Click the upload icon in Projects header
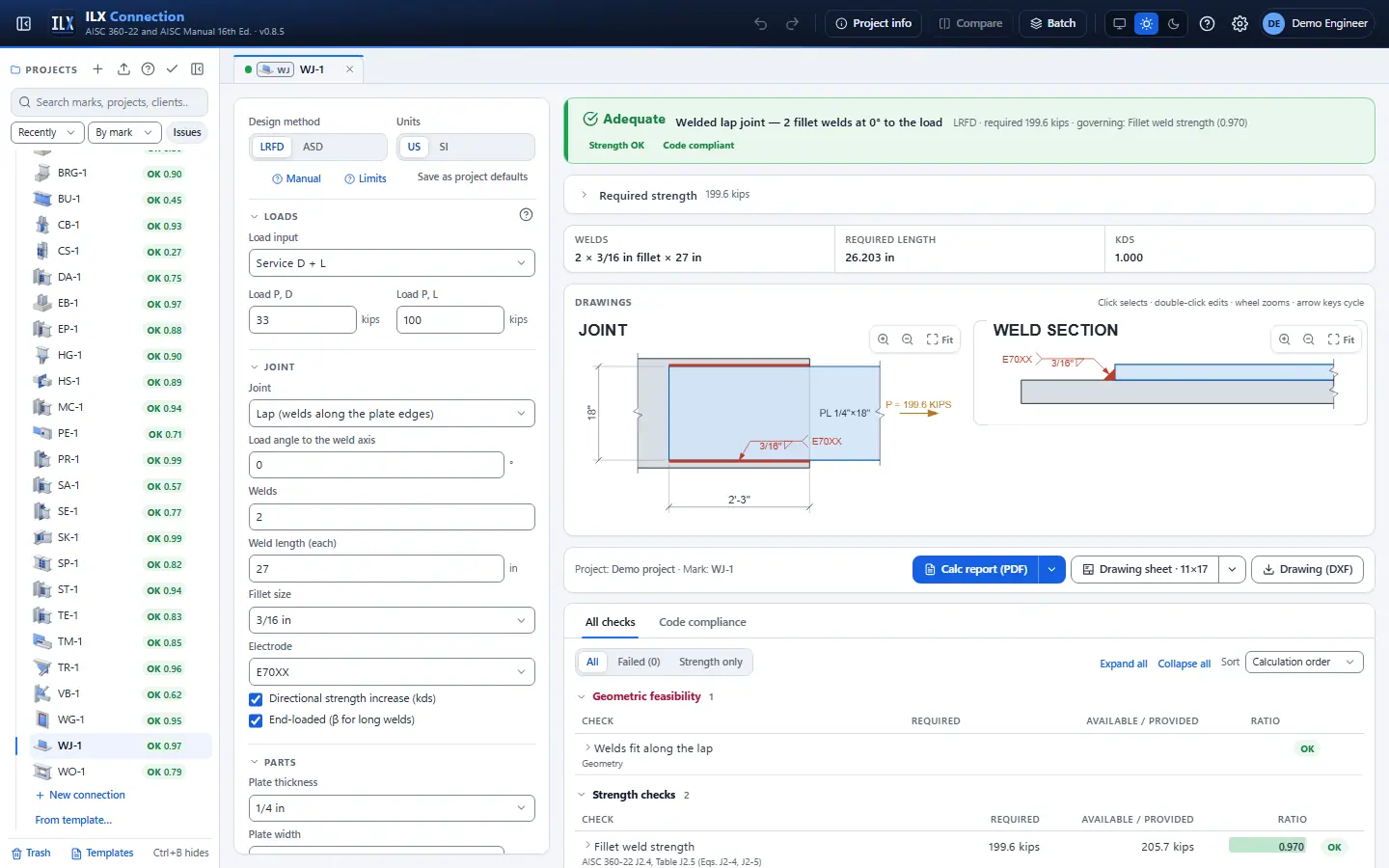This screenshot has width=1389, height=868. (x=123, y=69)
